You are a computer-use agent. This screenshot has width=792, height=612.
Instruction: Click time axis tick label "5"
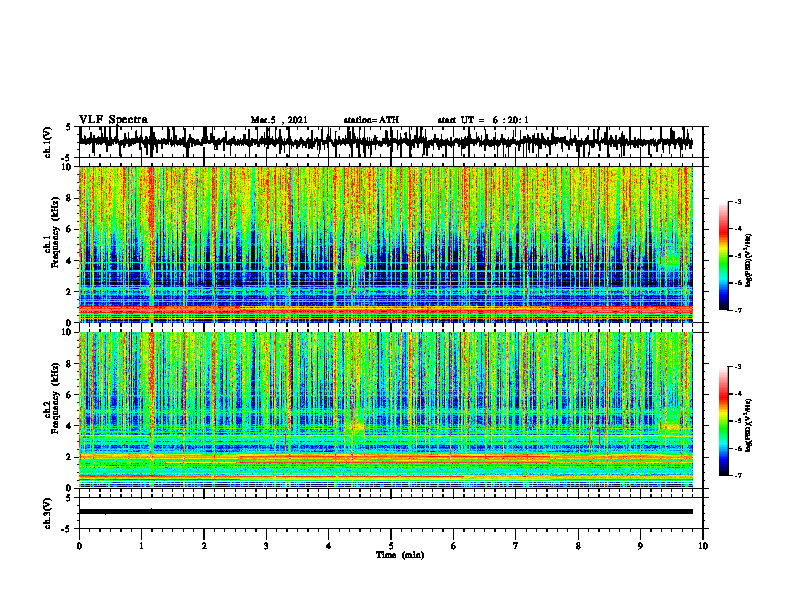point(391,546)
